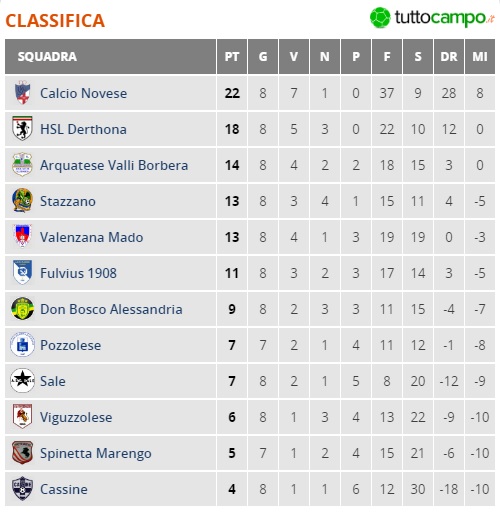Select the DR column header
This screenshot has height=513, width=500.
point(449,56)
